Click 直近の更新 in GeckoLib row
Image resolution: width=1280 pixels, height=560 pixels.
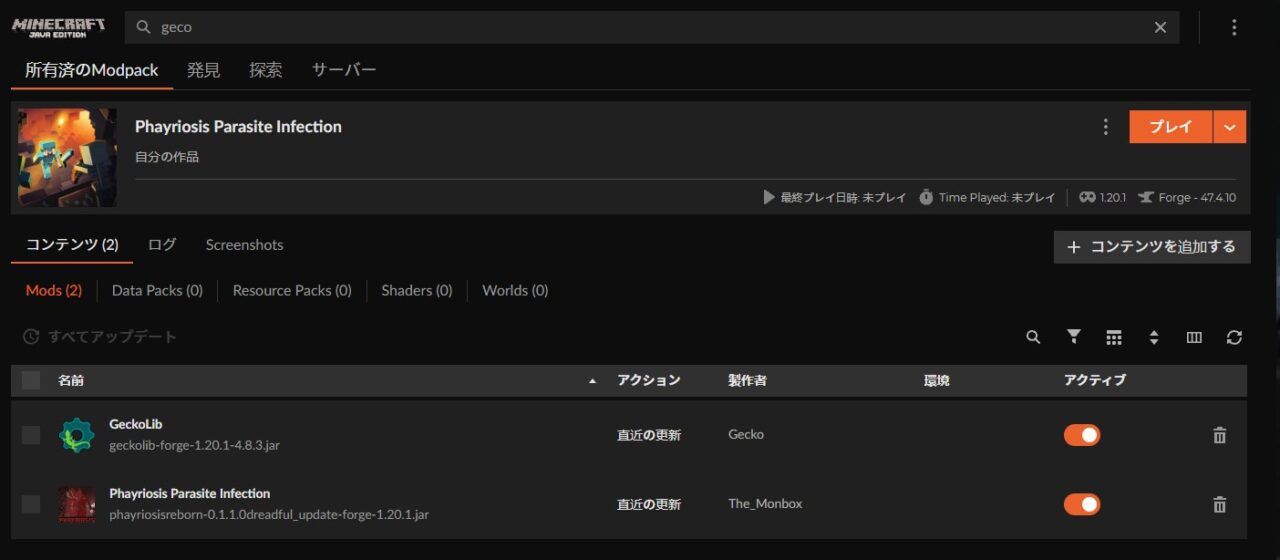tap(649, 435)
